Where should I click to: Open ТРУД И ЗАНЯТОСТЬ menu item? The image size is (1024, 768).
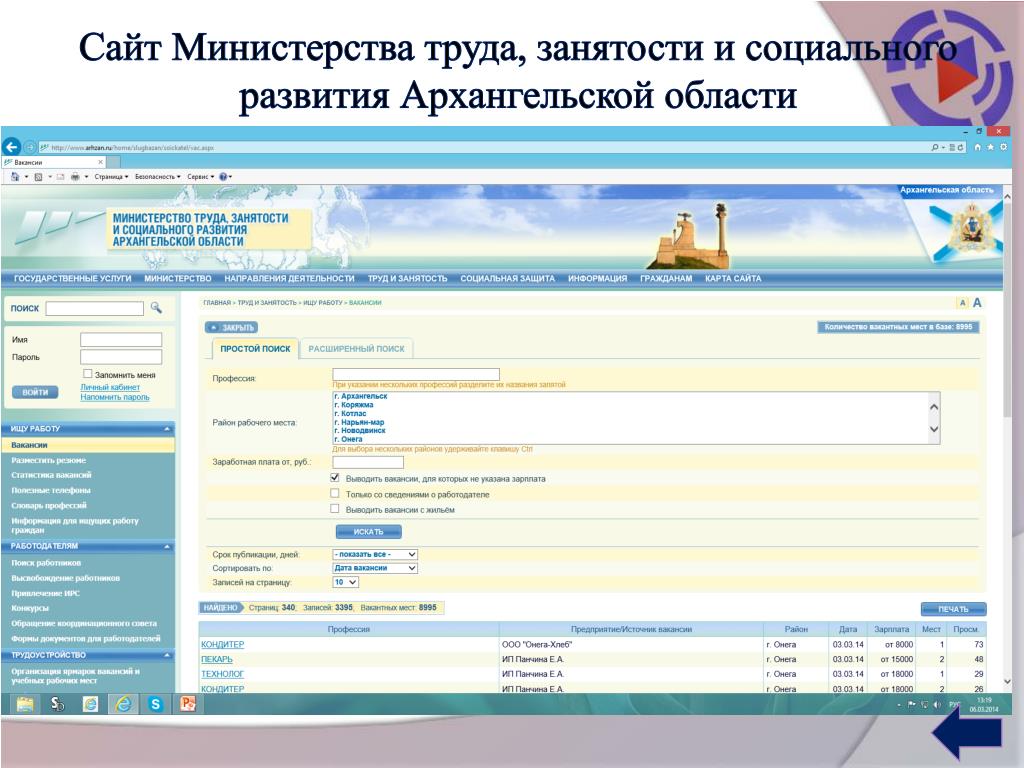click(x=408, y=278)
